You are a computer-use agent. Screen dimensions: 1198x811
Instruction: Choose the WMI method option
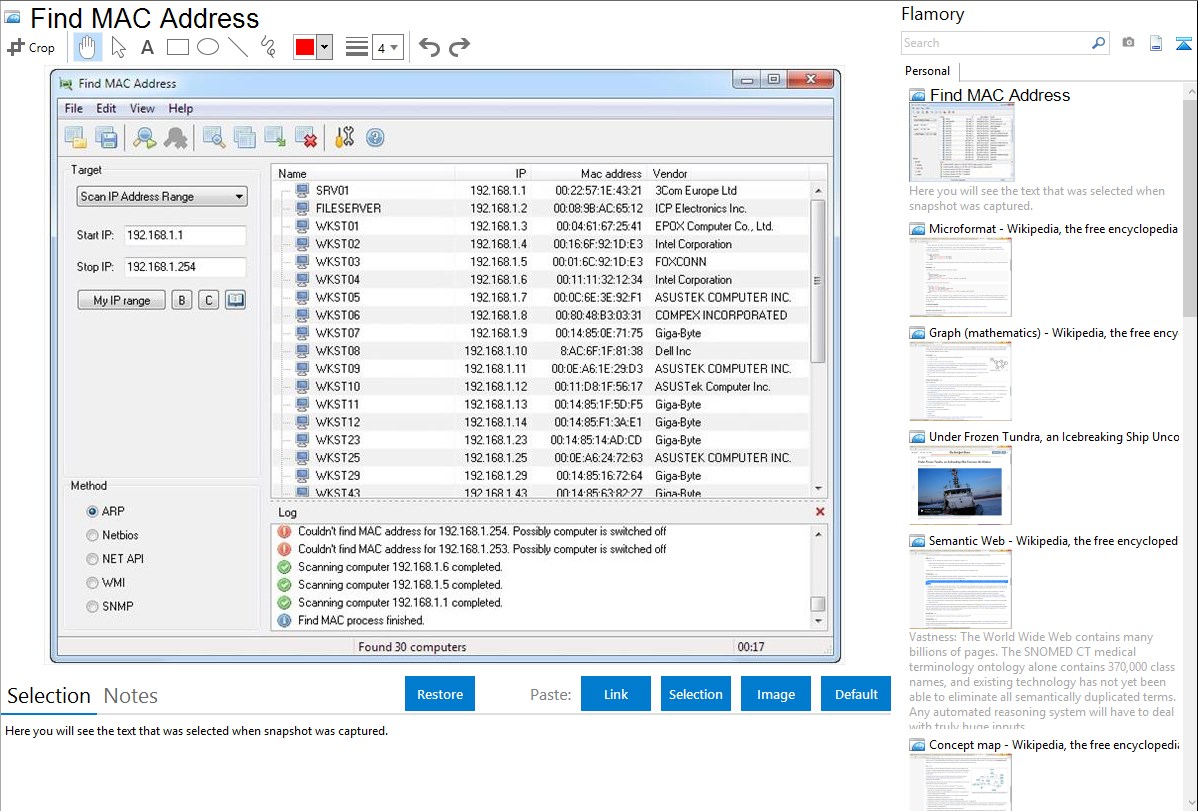93,583
